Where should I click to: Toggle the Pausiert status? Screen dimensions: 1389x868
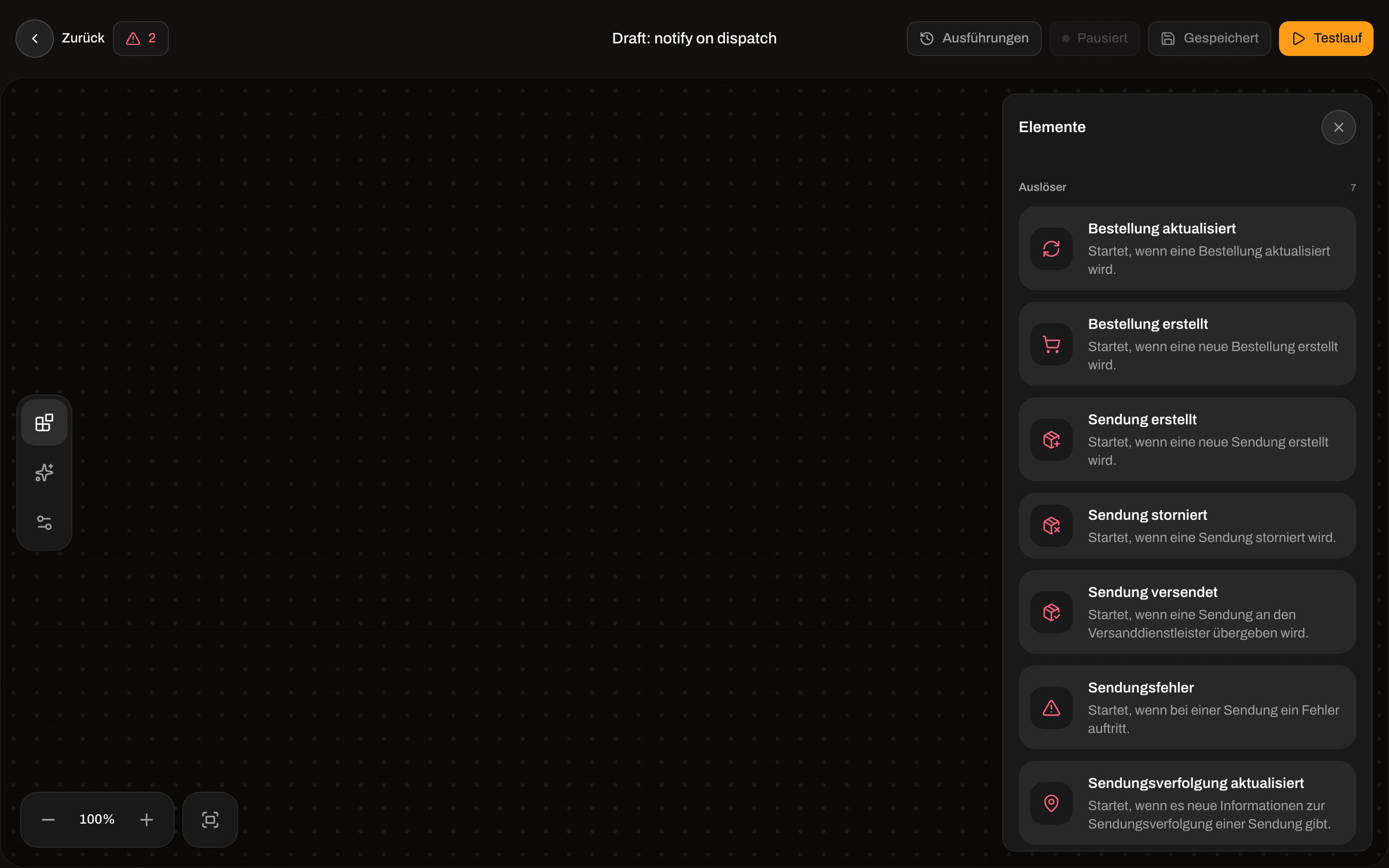[x=1094, y=39]
